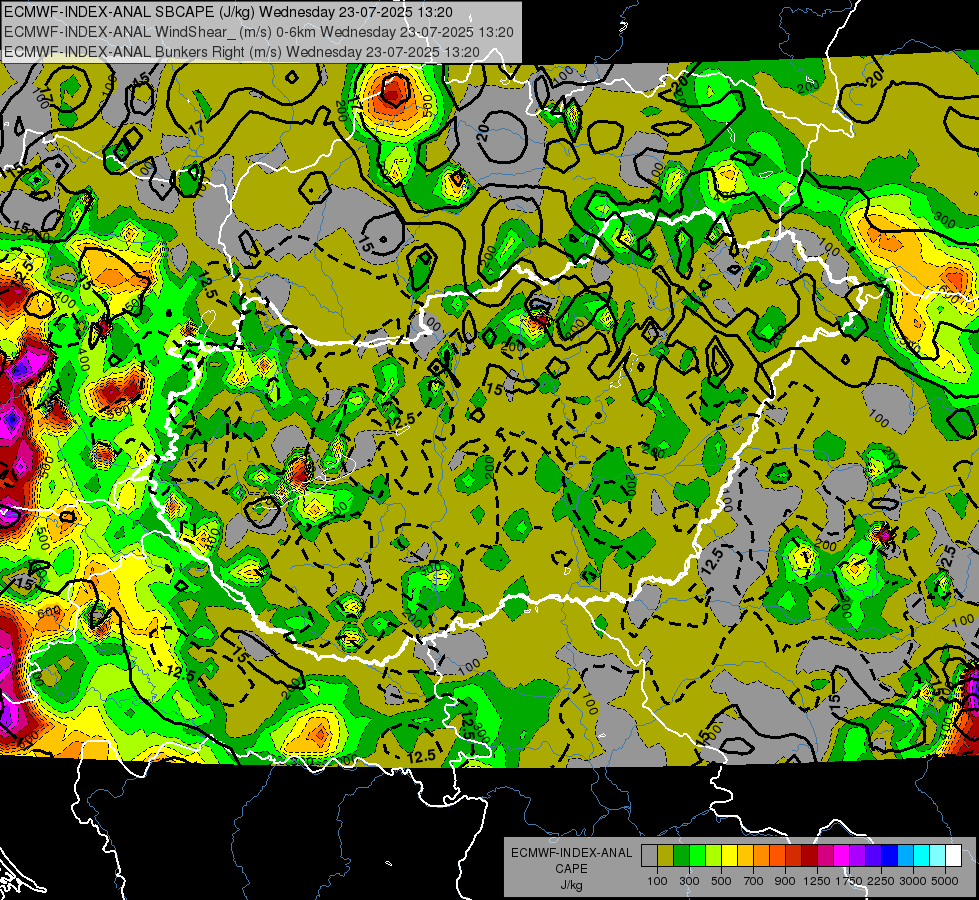Image resolution: width=979 pixels, height=900 pixels.
Task: Click the 2250 tick label under the legend
Action: [881, 881]
